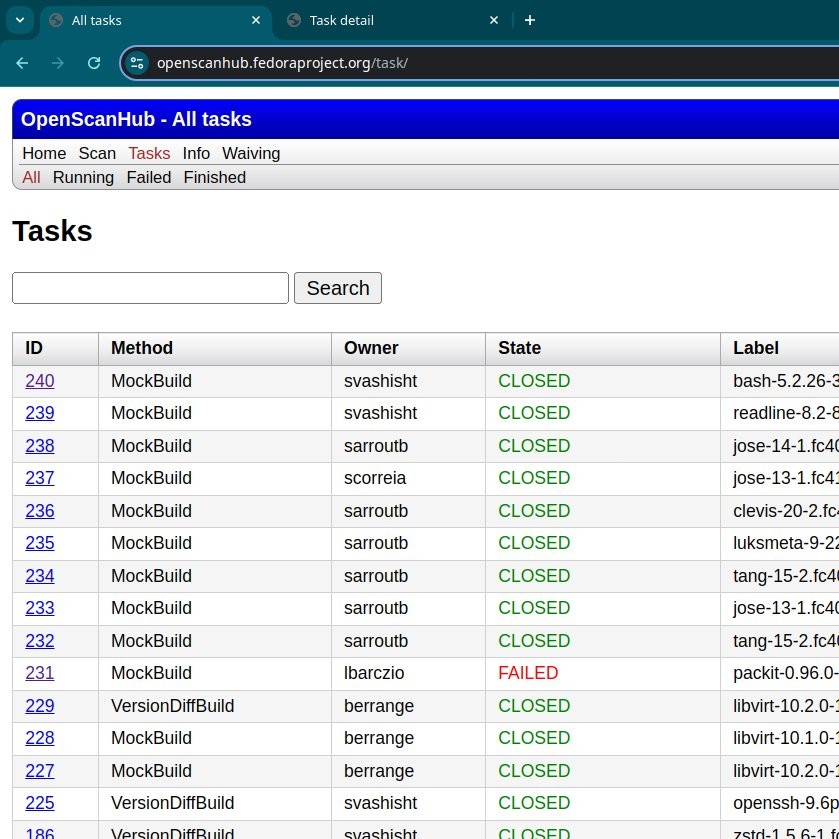Image resolution: width=839 pixels, height=839 pixels.
Task: Click the State column header
Action: coord(603,348)
